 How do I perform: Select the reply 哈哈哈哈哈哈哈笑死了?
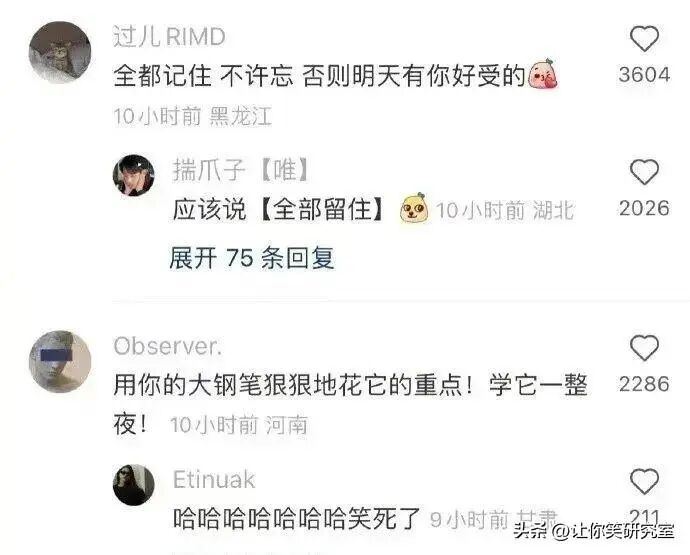pyautogui.click(x=297, y=518)
